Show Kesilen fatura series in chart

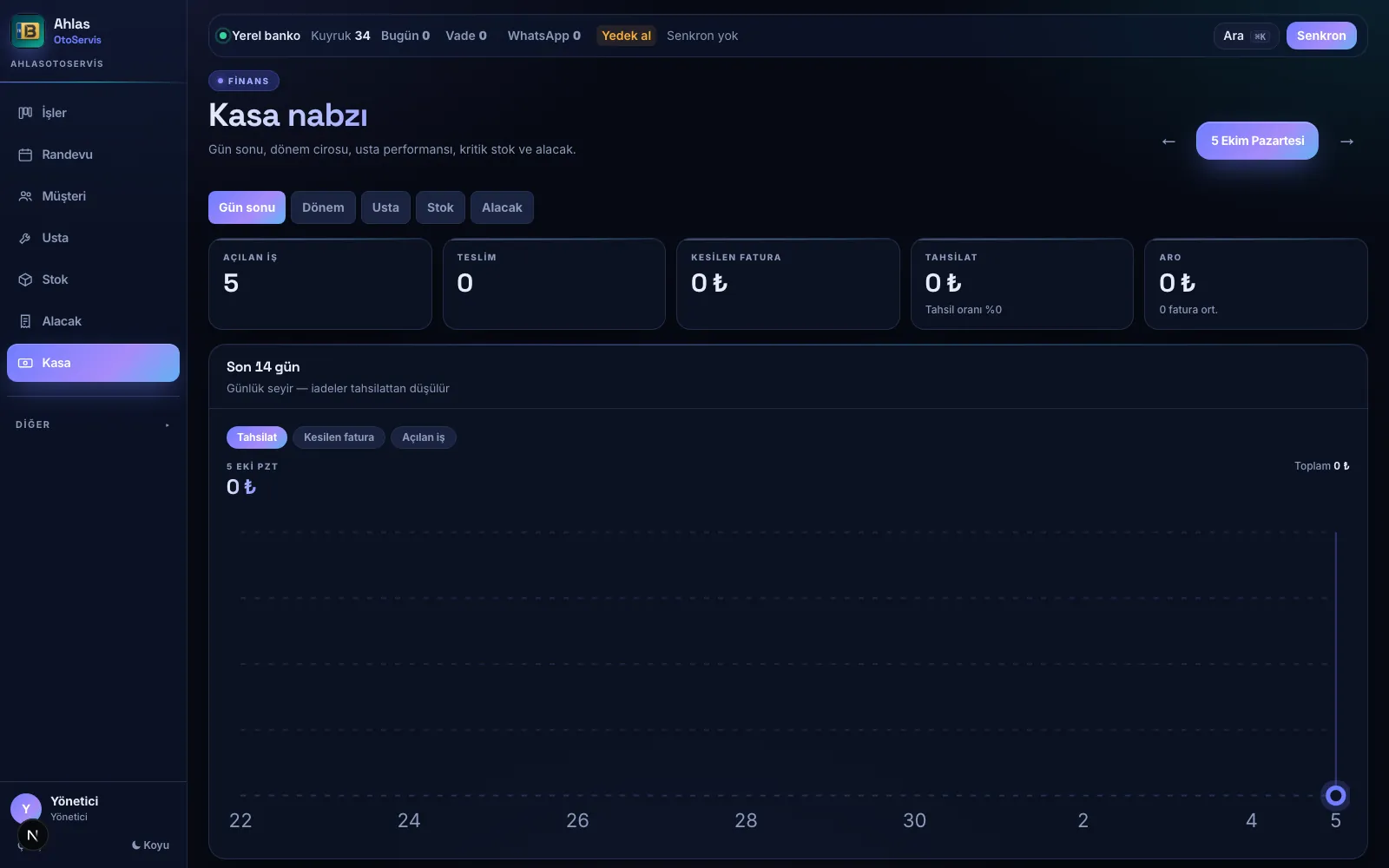[339, 437]
